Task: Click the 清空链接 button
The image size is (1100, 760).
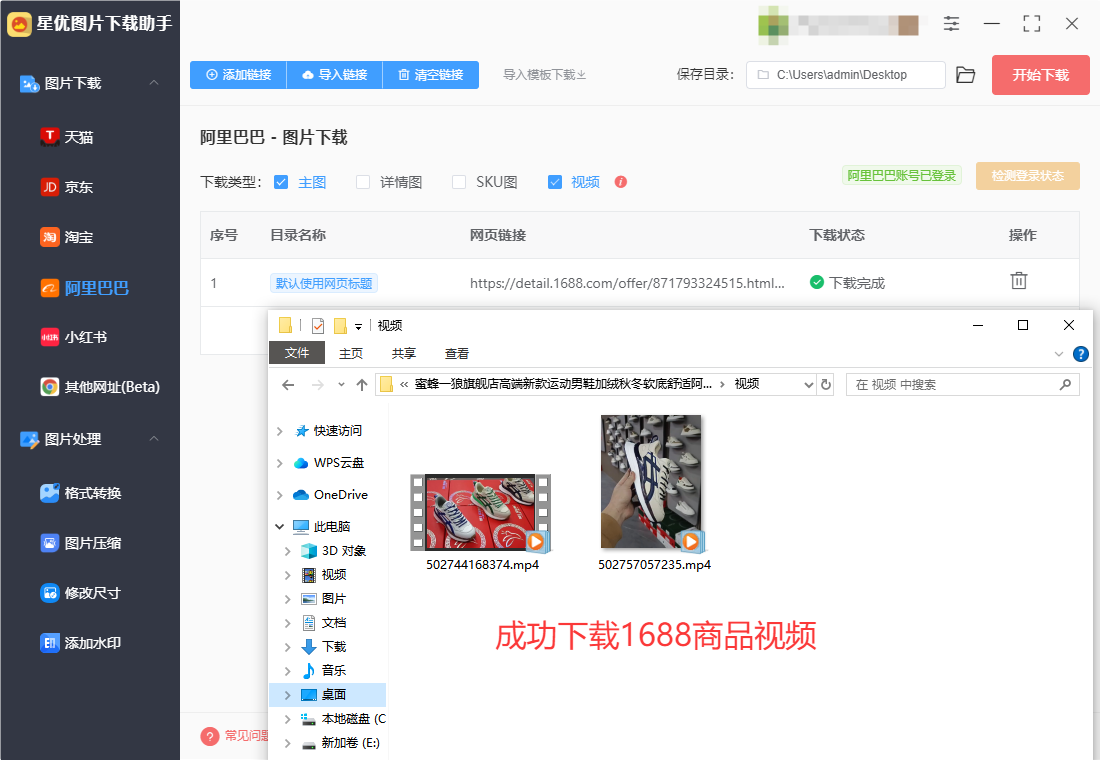Action: coord(431,74)
